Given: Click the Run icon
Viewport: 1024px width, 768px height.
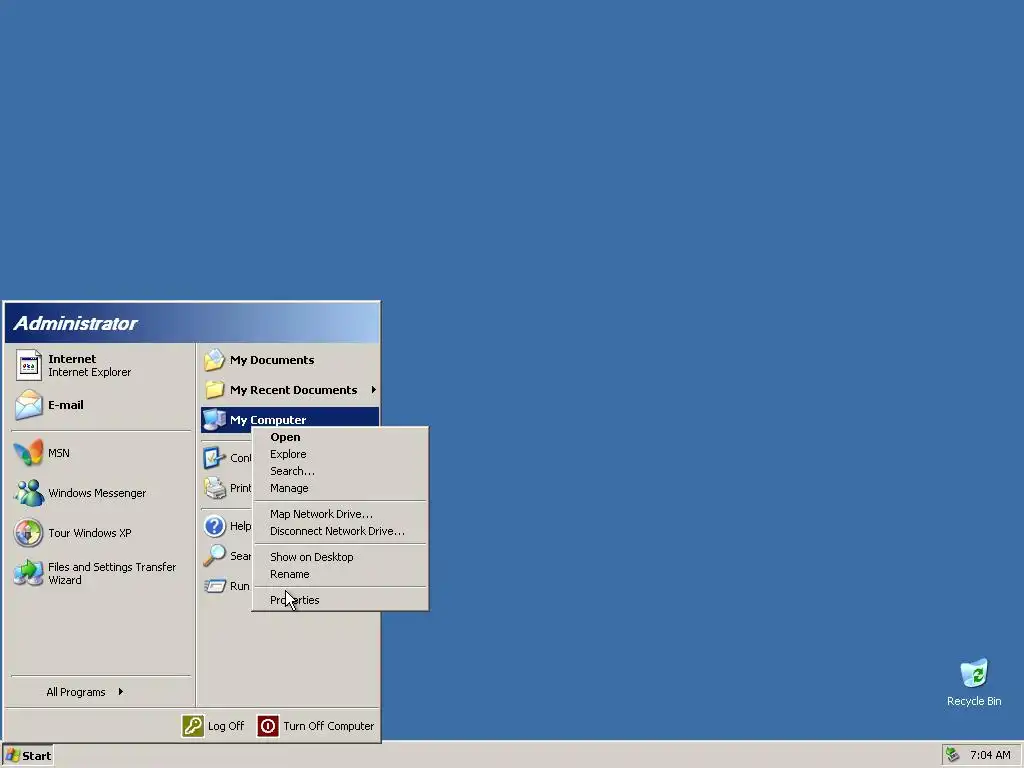Looking at the screenshot, I should [x=214, y=586].
